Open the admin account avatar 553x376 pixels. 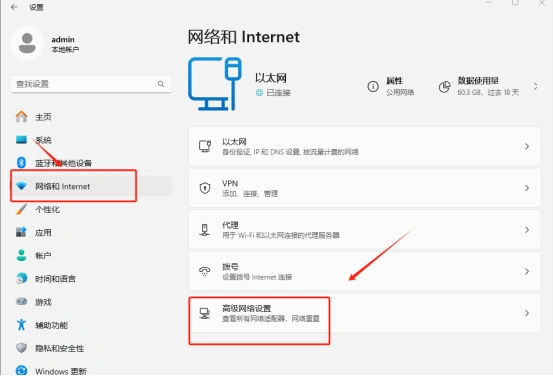pyautogui.click(x=27, y=43)
